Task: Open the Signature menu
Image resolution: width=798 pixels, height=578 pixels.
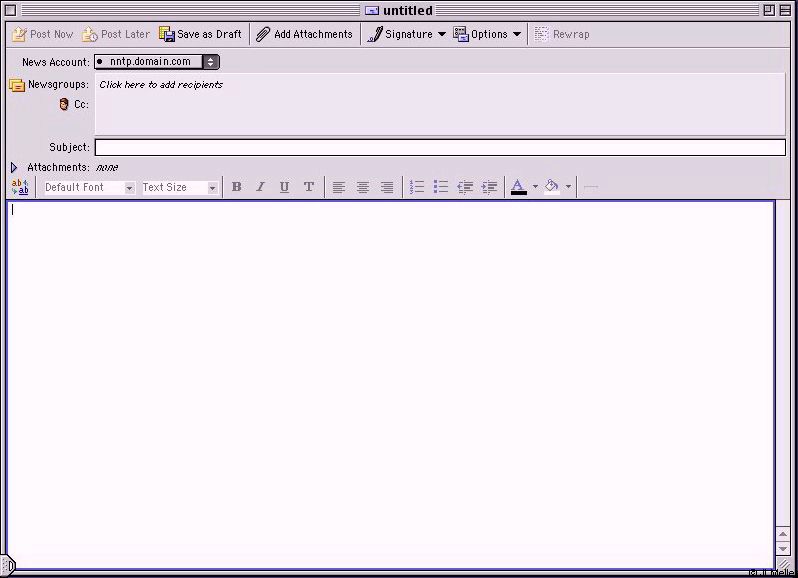Action: click(406, 34)
